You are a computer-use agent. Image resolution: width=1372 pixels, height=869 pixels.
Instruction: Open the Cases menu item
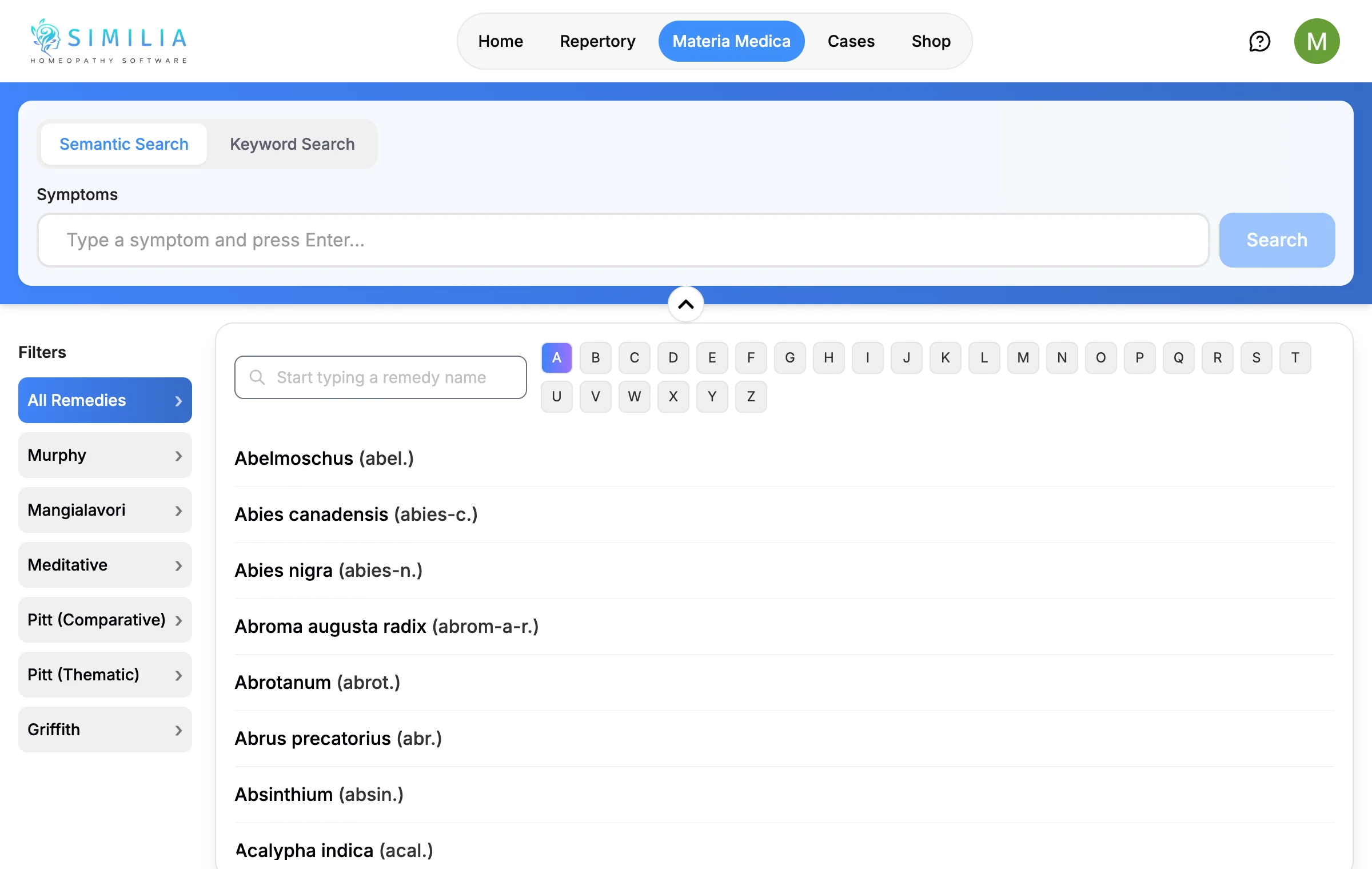coord(851,41)
